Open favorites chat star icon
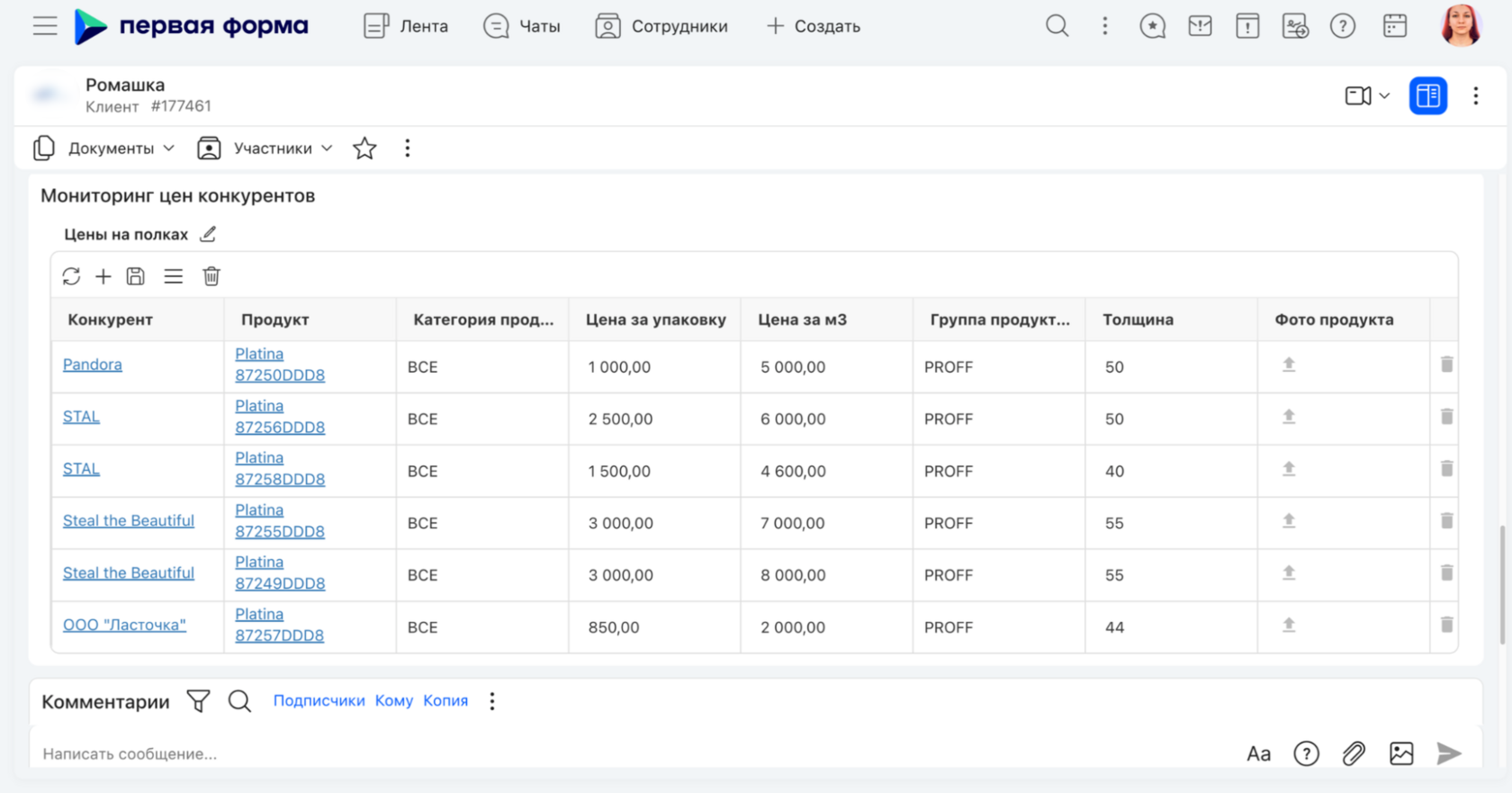Image resolution: width=1512 pixels, height=793 pixels. tap(1153, 26)
